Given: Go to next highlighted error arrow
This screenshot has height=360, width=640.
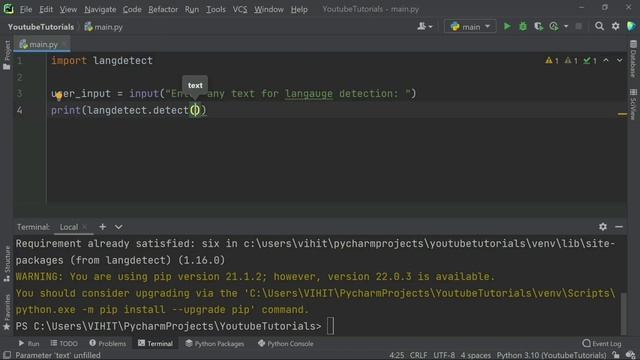Looking at the screenshot, I should pos(620,60).
